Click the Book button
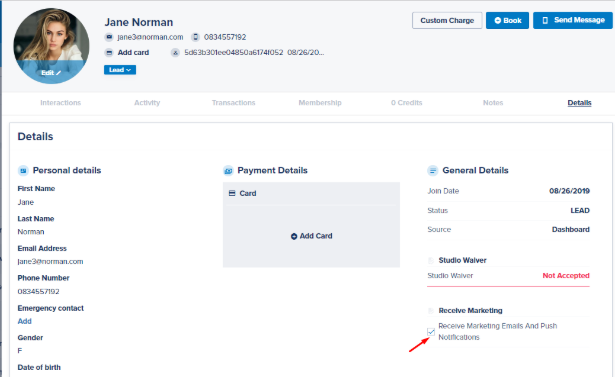This screenshot has width=615, height=382. point(508,20)
